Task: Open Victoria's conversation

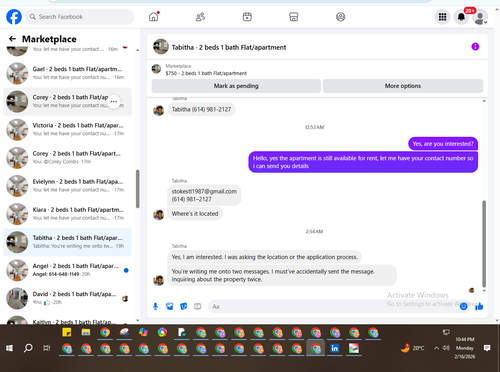Action: [67, 130]
